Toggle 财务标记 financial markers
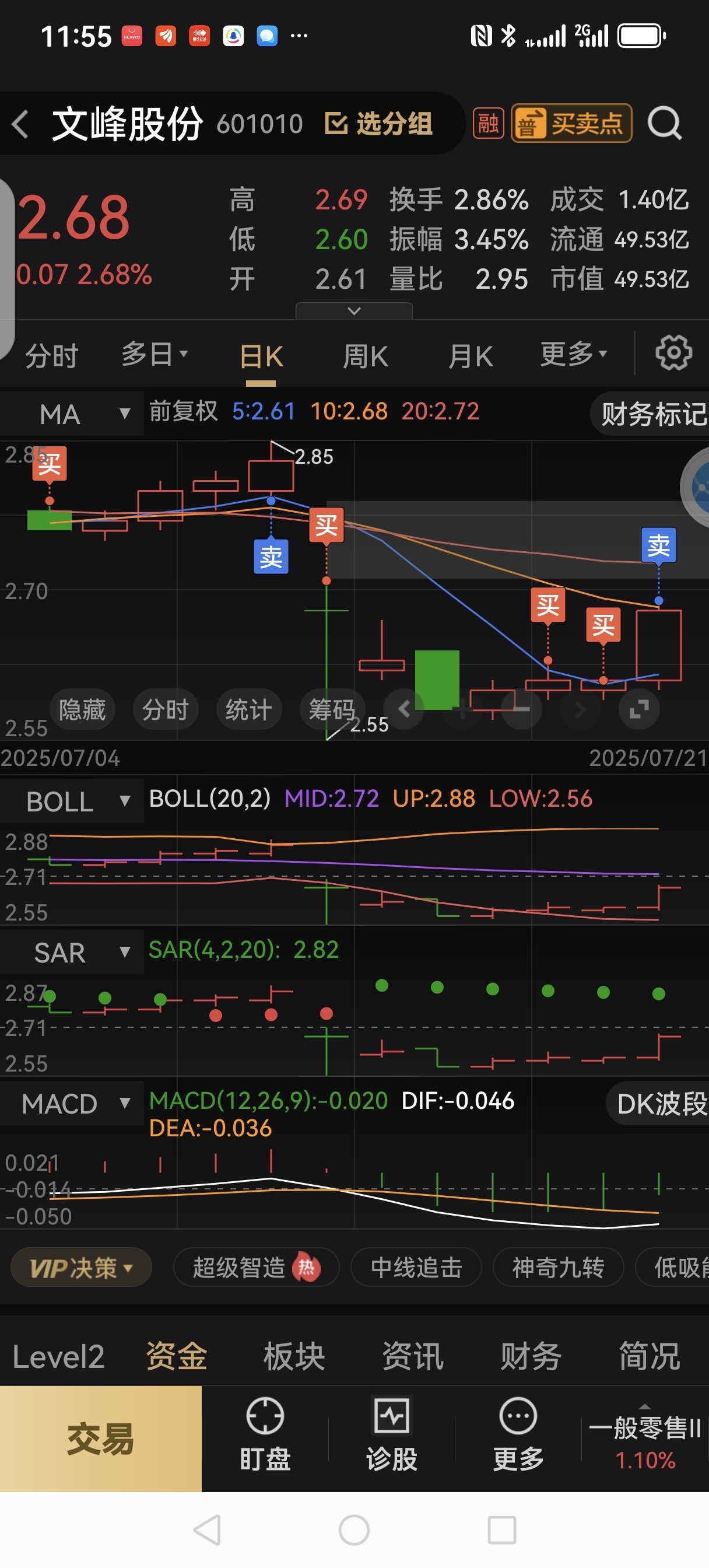The width and height of the screenshot is (709, 1568). point(650,414)
